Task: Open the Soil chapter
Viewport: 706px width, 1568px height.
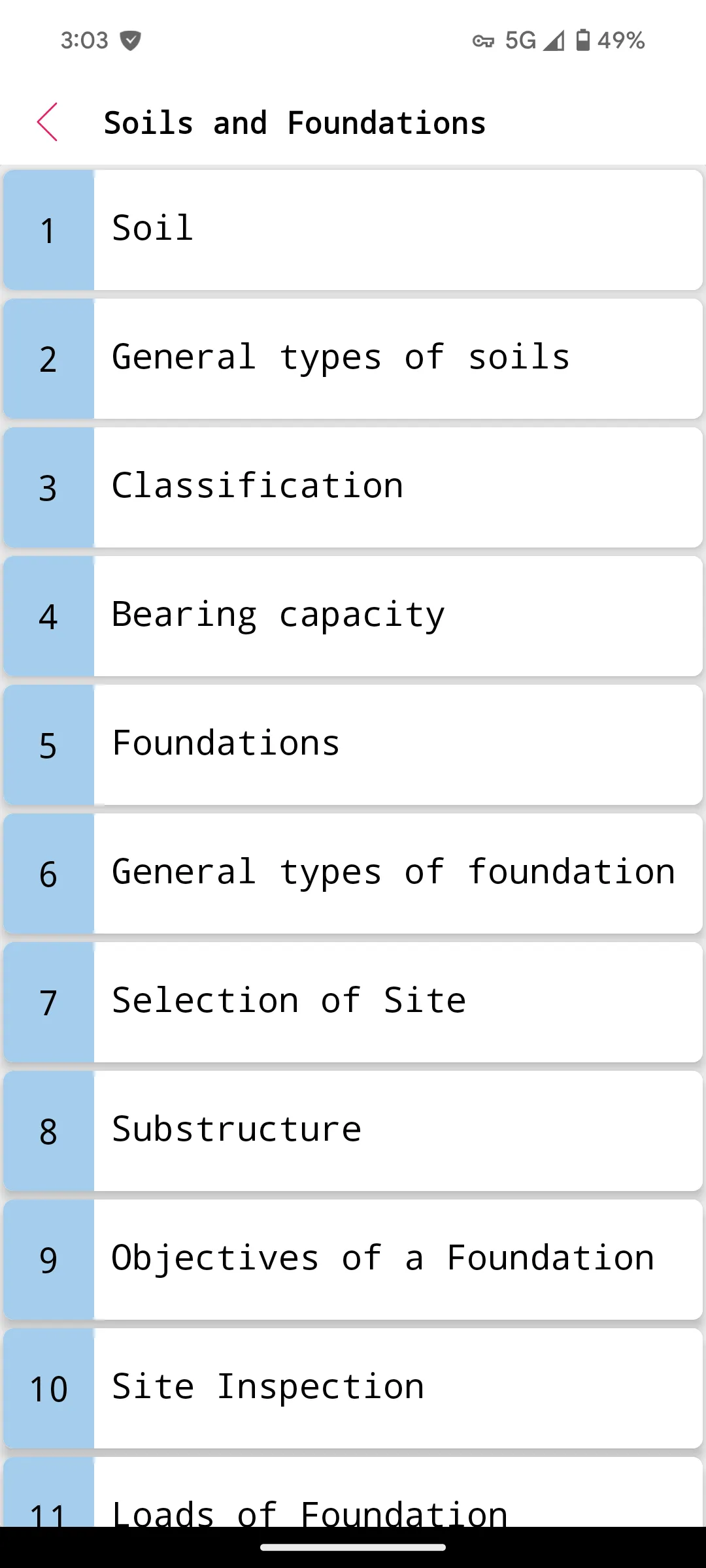Action: coord(353,230)
